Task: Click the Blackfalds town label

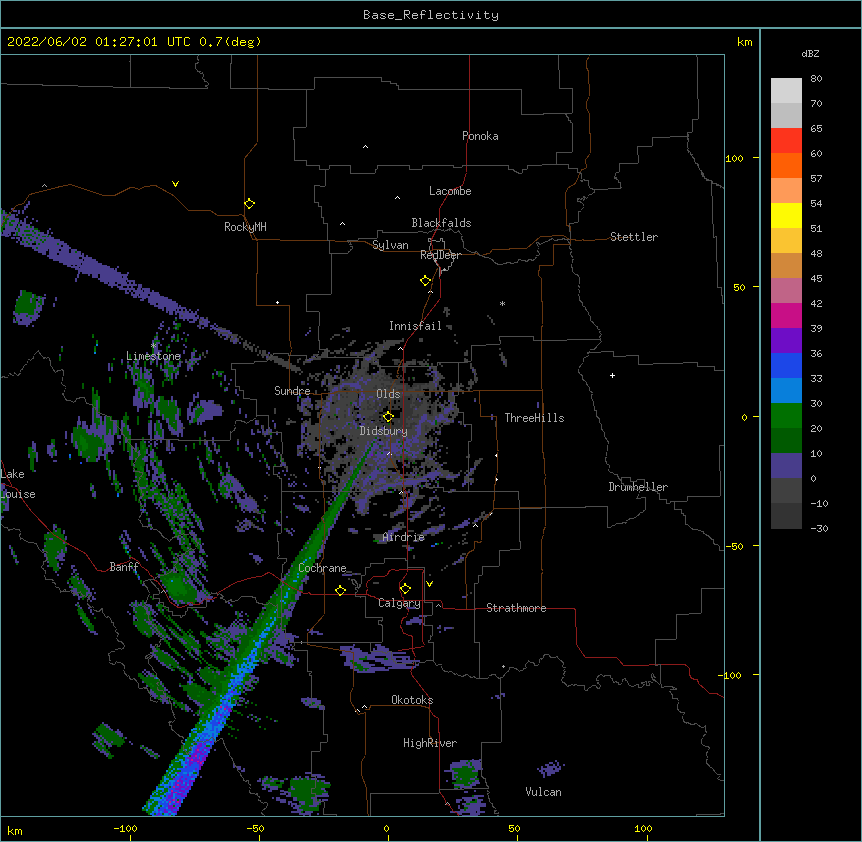Action: click(441, 223)
